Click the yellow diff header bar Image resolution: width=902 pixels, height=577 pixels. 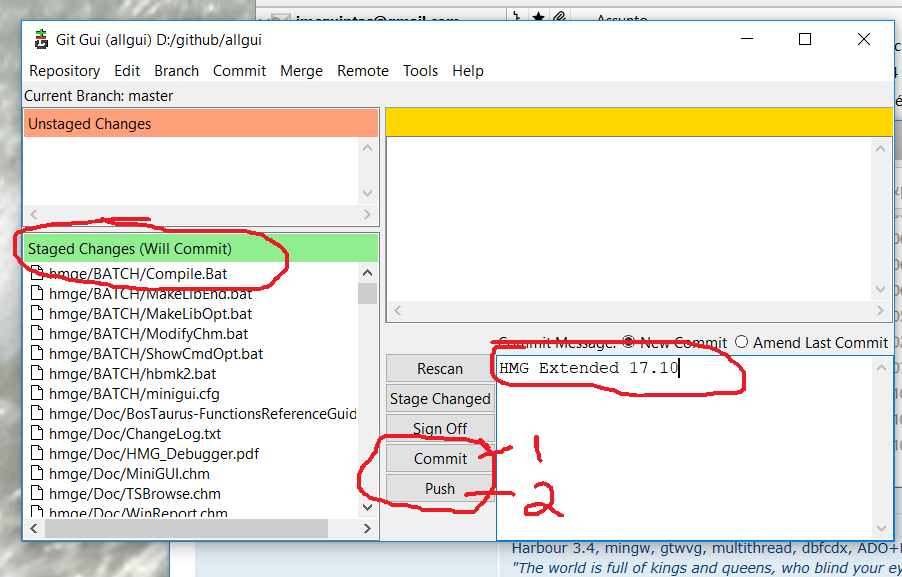(639, 122)
